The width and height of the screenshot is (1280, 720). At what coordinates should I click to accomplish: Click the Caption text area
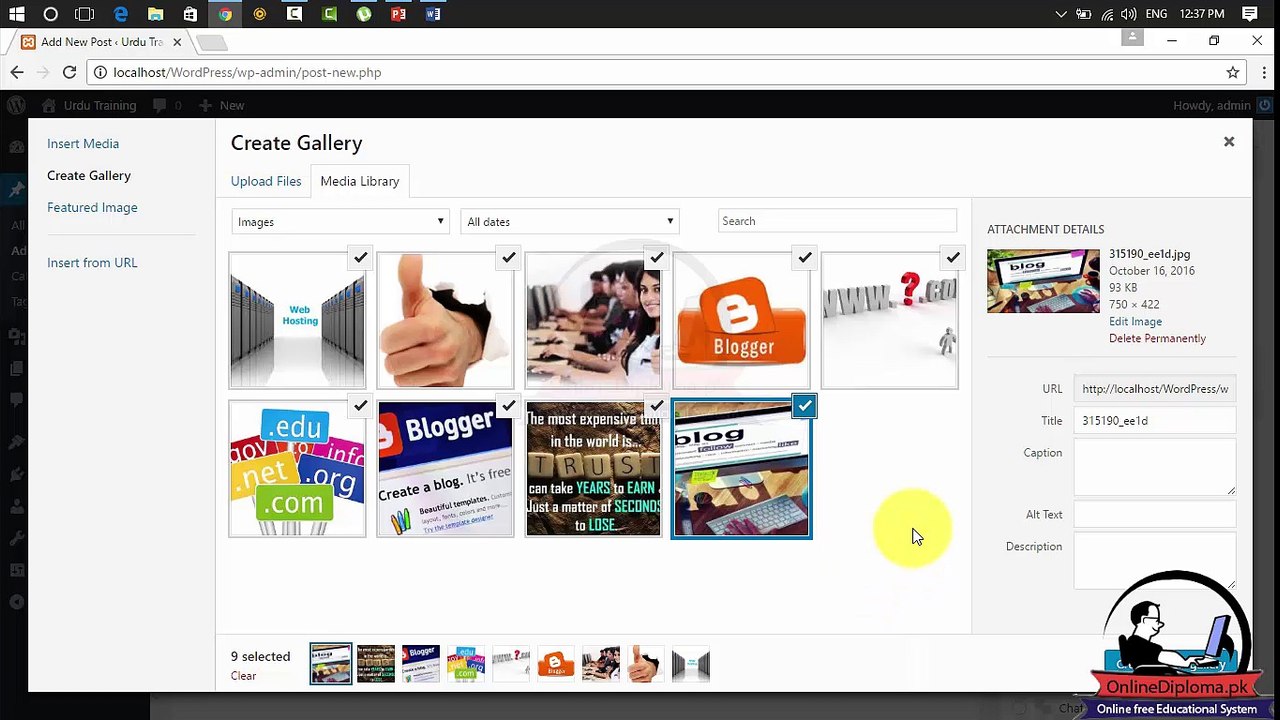point(1155,467)
